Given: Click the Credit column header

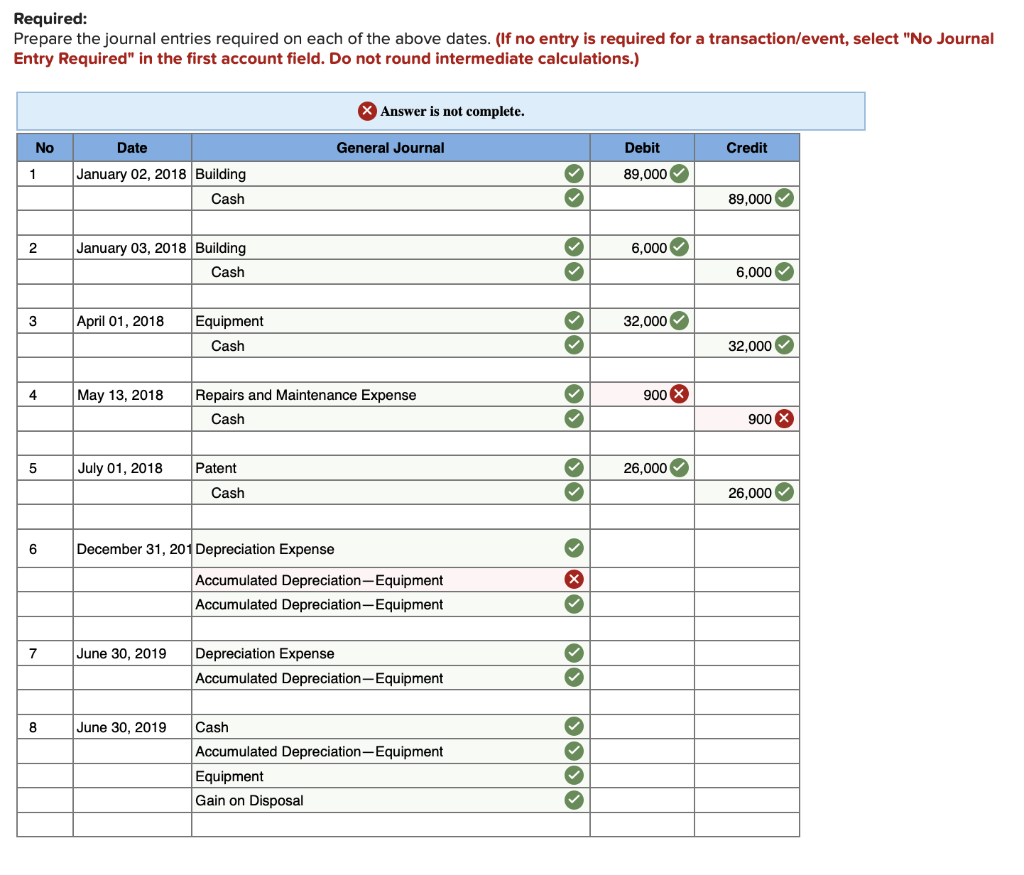Looking at the screenshot, I should (747, 148).
